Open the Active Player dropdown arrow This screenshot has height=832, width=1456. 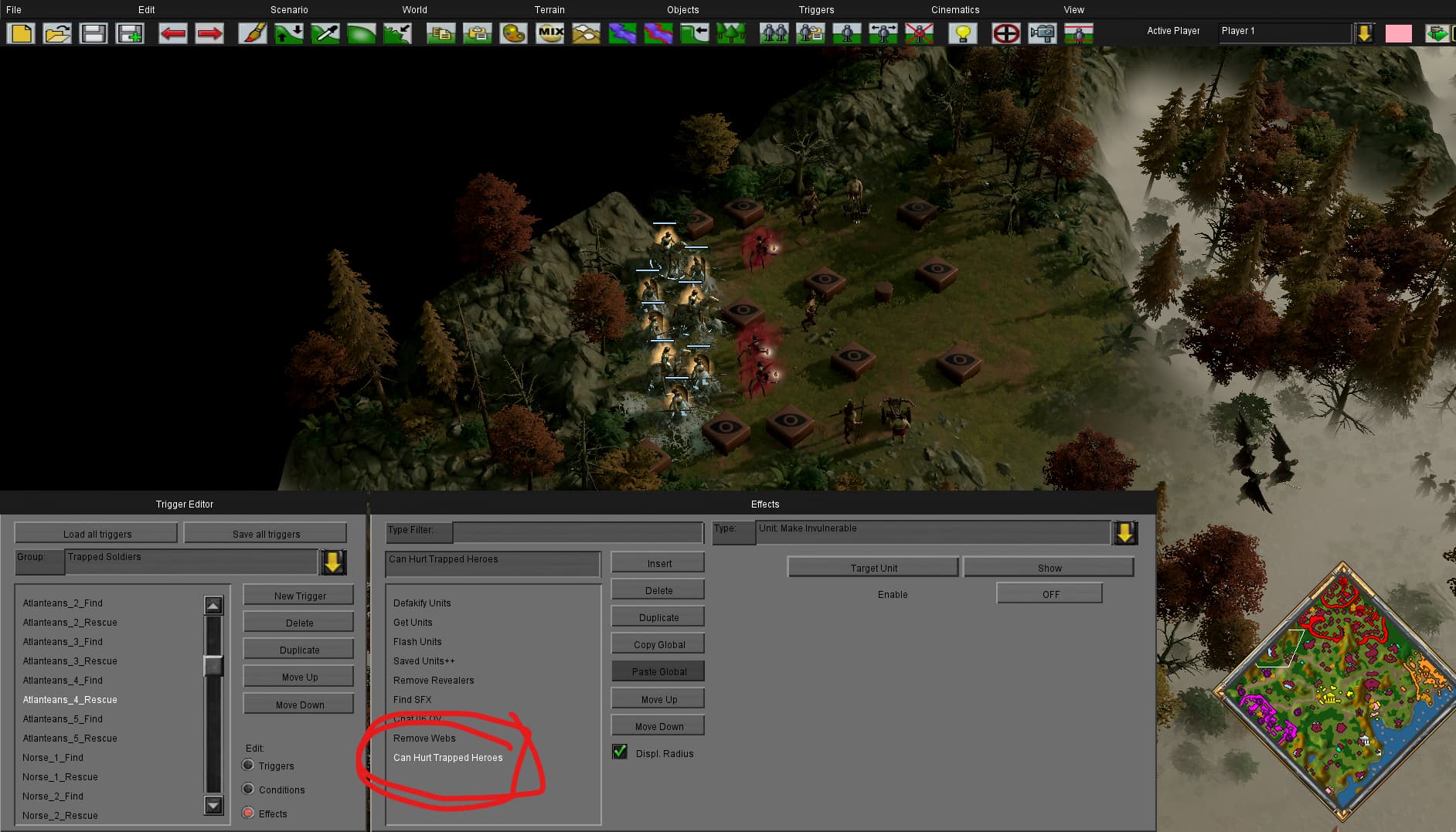1365,33
